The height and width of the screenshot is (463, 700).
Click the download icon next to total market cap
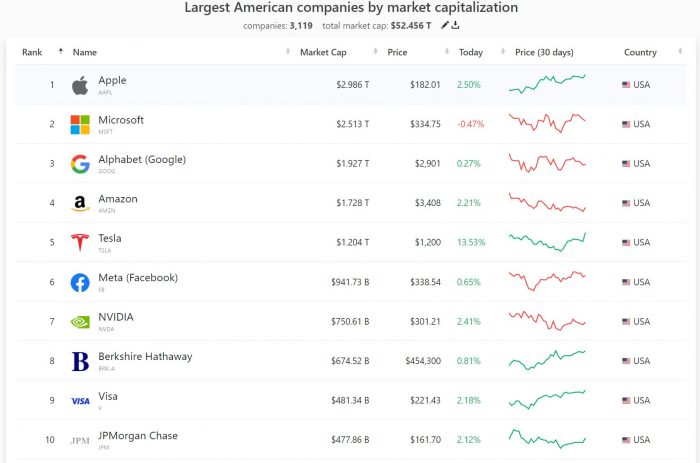click(x=456, y=25)
